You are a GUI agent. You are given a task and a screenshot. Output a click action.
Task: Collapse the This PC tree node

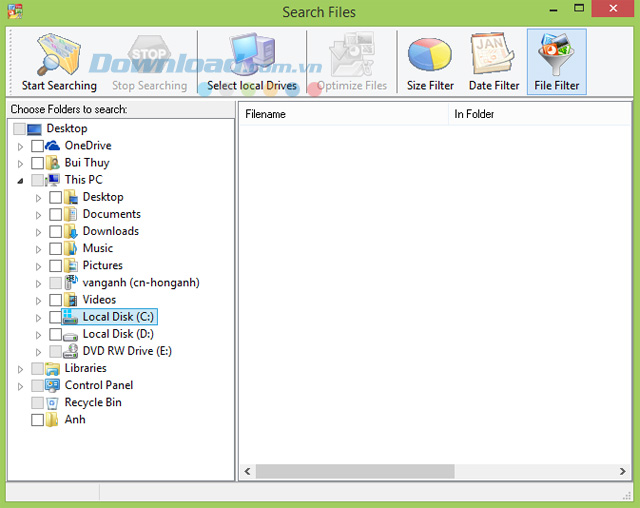pyautogui.click(x=20, y=181)
